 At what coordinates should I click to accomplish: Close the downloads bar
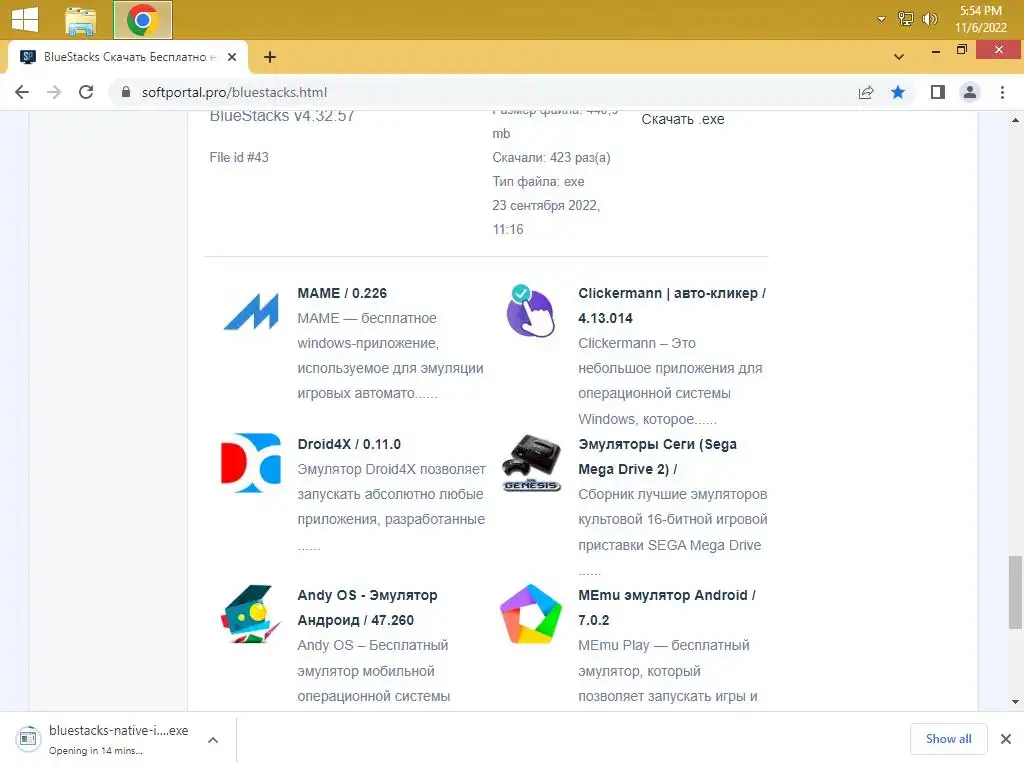point(1006,739)
